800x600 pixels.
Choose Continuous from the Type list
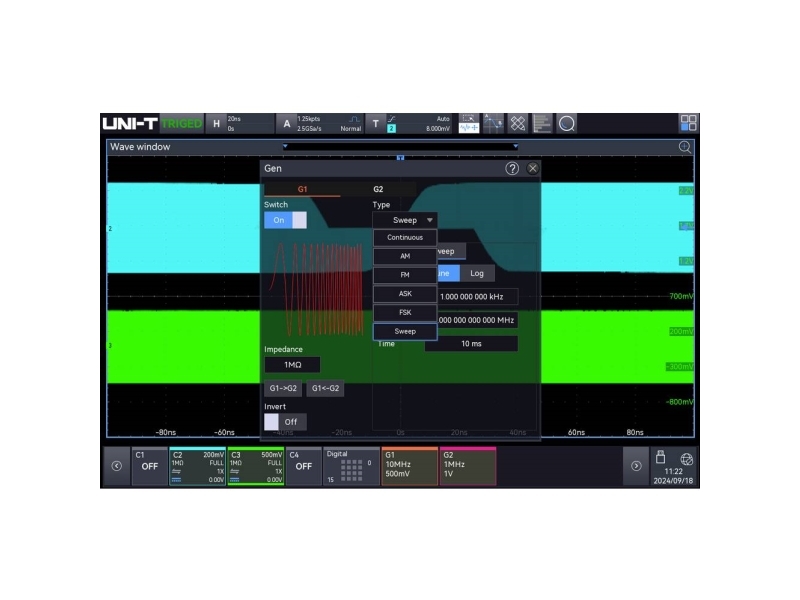pos(405,238)
